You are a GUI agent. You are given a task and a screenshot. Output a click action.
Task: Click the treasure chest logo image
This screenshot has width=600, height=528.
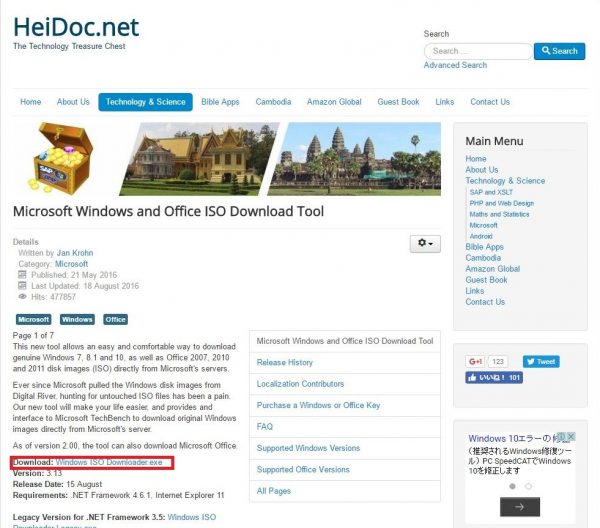[x=62, y=158]
